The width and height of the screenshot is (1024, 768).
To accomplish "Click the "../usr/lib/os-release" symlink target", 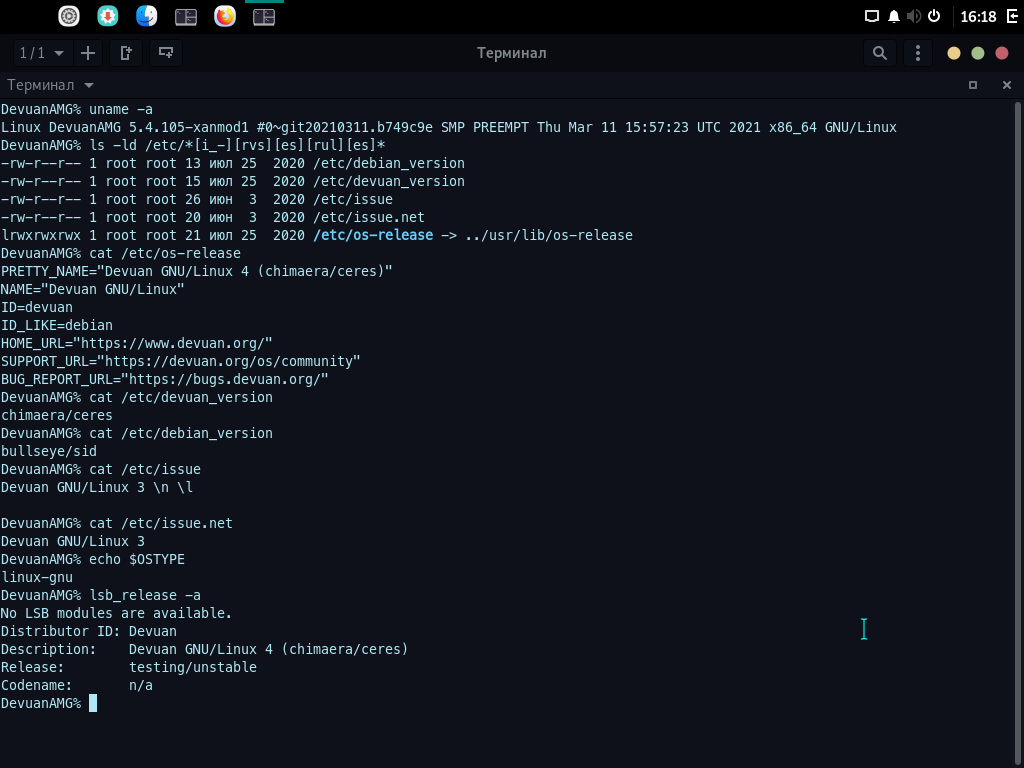I will [549, 235].
